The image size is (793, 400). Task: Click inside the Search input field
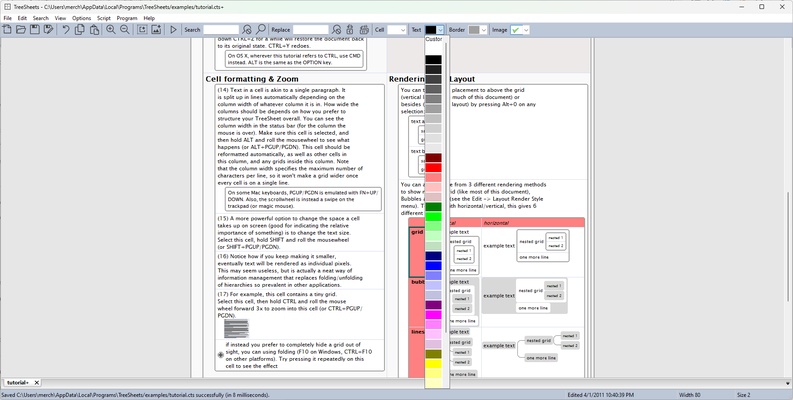221,30
